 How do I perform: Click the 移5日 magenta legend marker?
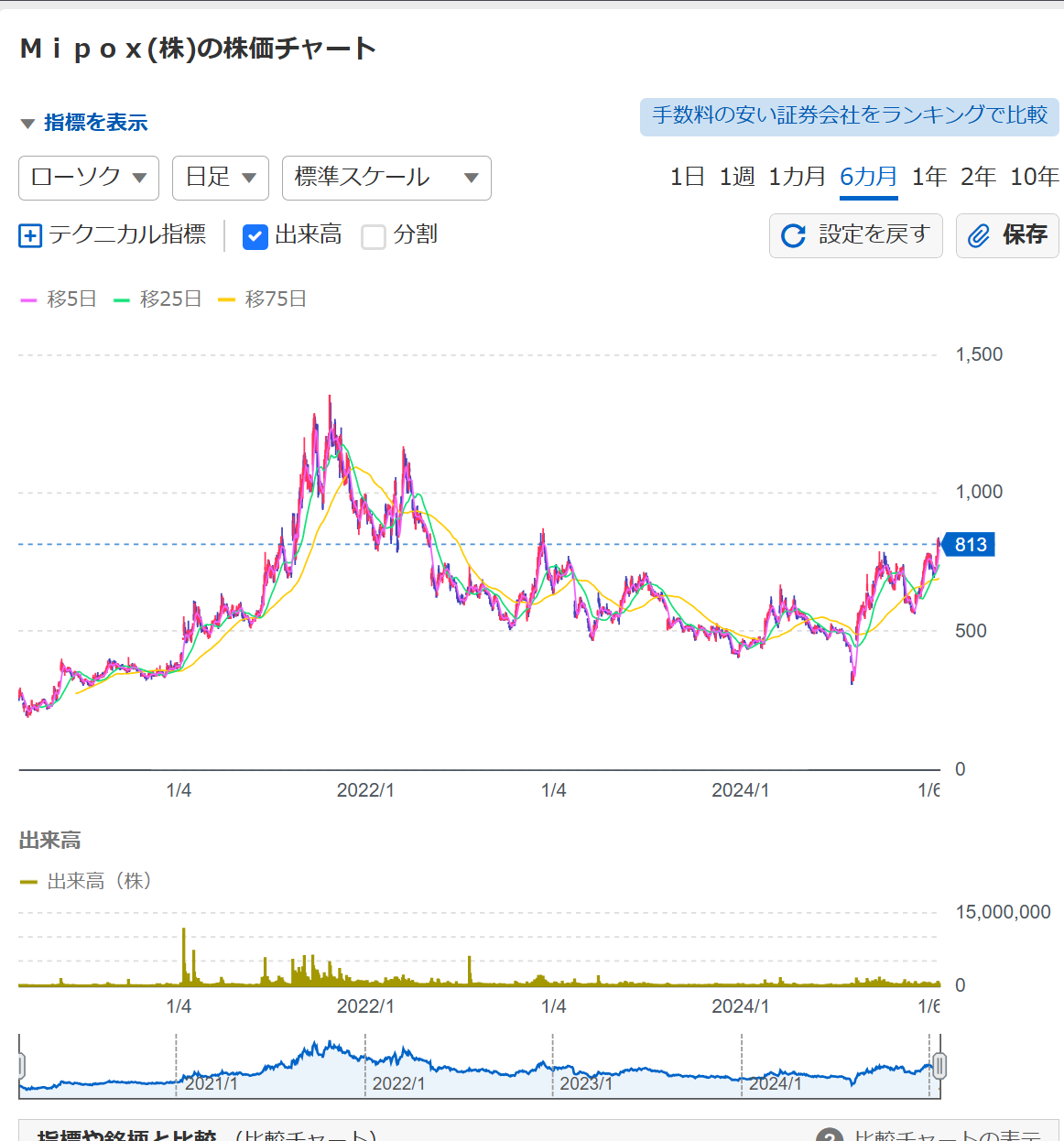(28, 299)
